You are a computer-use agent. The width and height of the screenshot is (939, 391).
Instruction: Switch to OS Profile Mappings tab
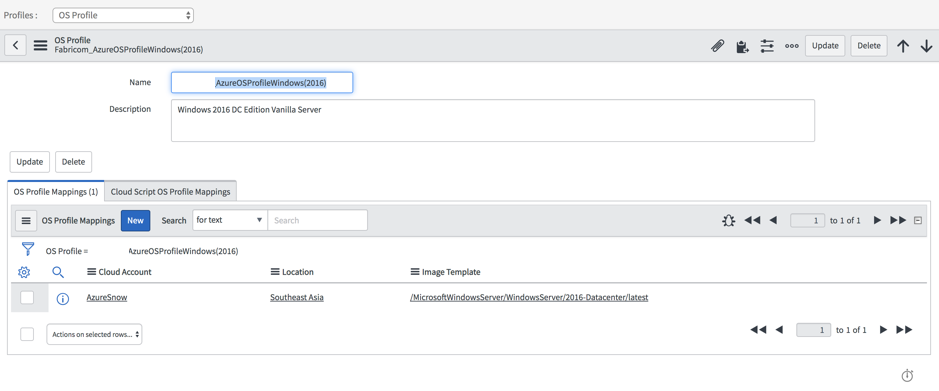click(x=56, y=192)
